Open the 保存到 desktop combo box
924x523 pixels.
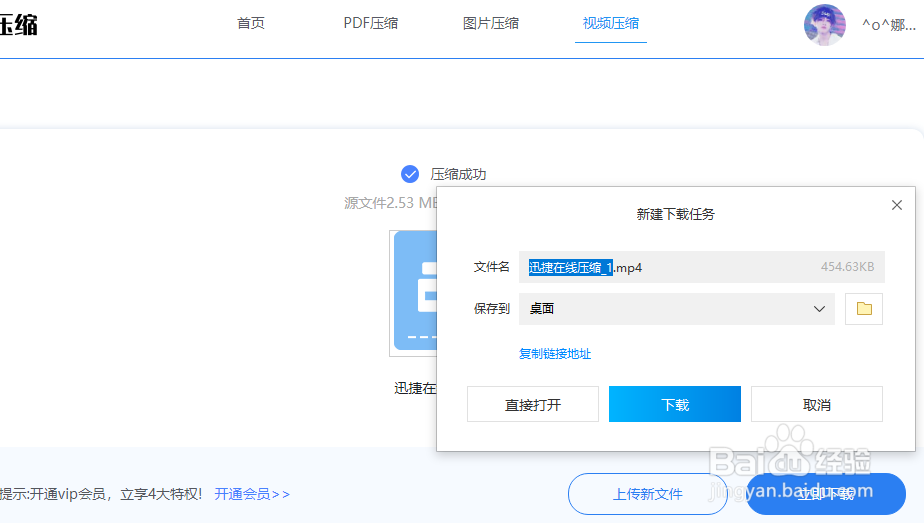point(676,309)
